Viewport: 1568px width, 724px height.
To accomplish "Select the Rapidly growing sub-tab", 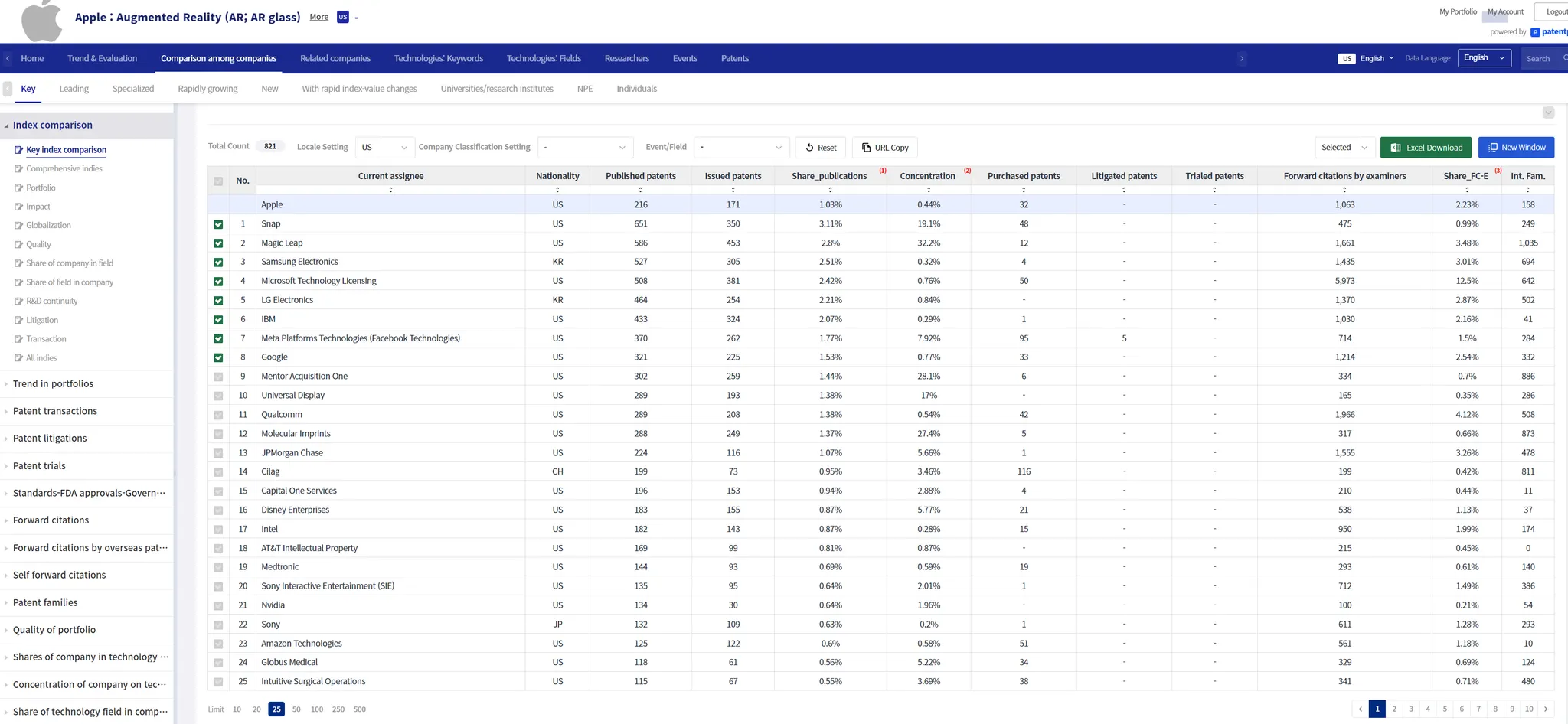I will click(x=207, y=89).
